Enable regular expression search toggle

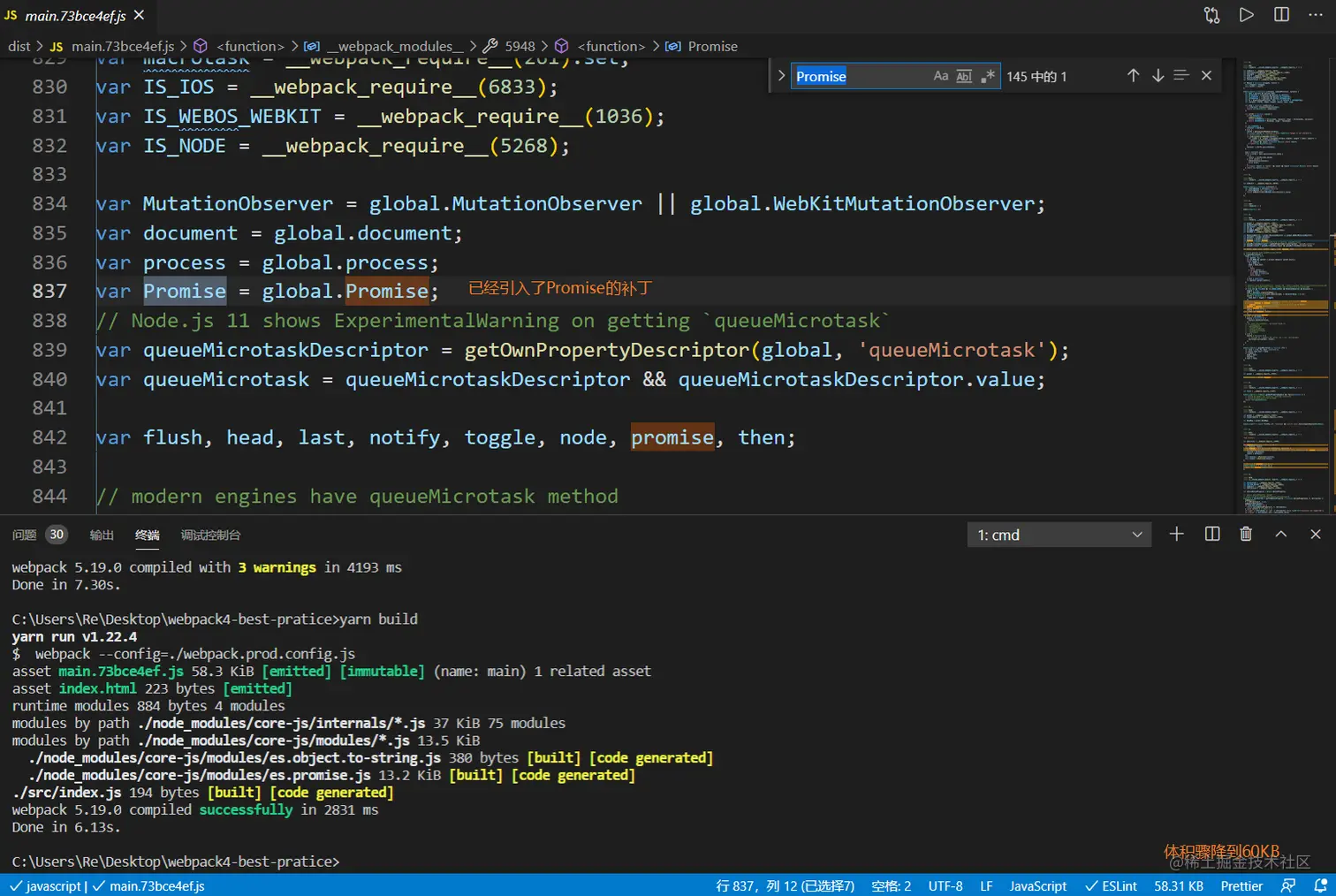click(987, 76)
